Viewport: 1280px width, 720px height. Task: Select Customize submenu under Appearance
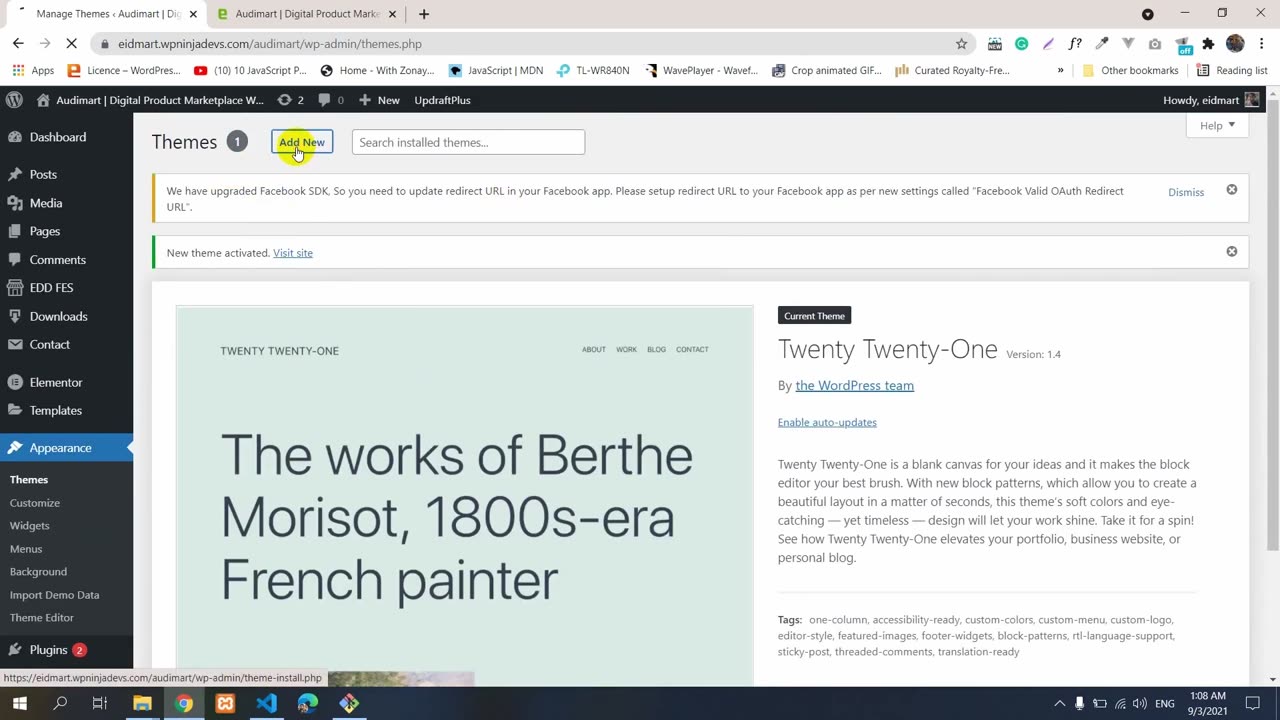coord(35,503)
